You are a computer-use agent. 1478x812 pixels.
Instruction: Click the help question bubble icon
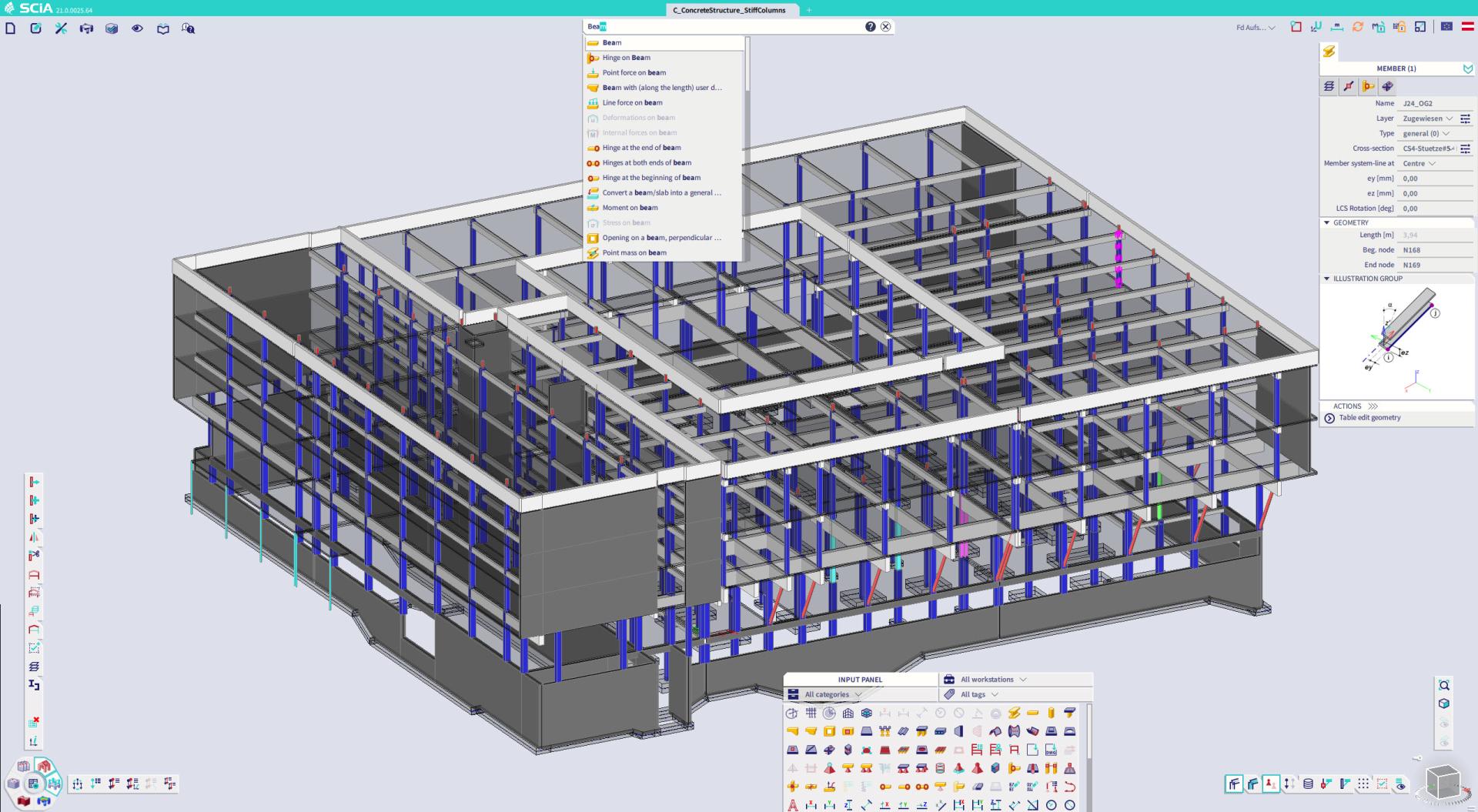pos(187,28)
